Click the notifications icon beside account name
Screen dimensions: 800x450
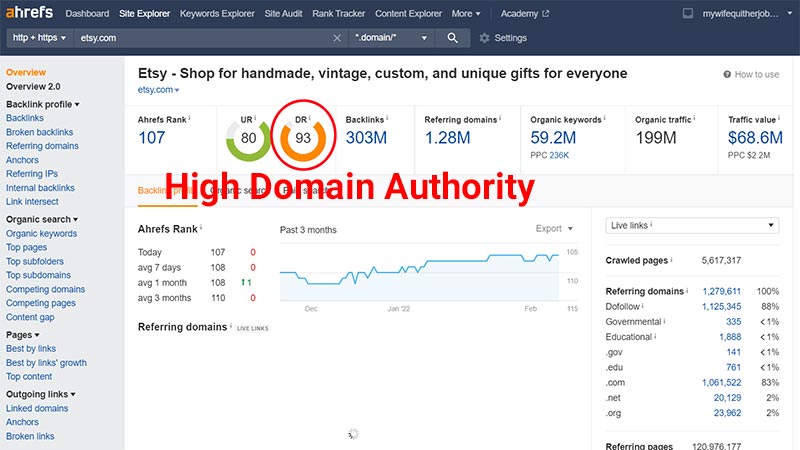(688, 14)
